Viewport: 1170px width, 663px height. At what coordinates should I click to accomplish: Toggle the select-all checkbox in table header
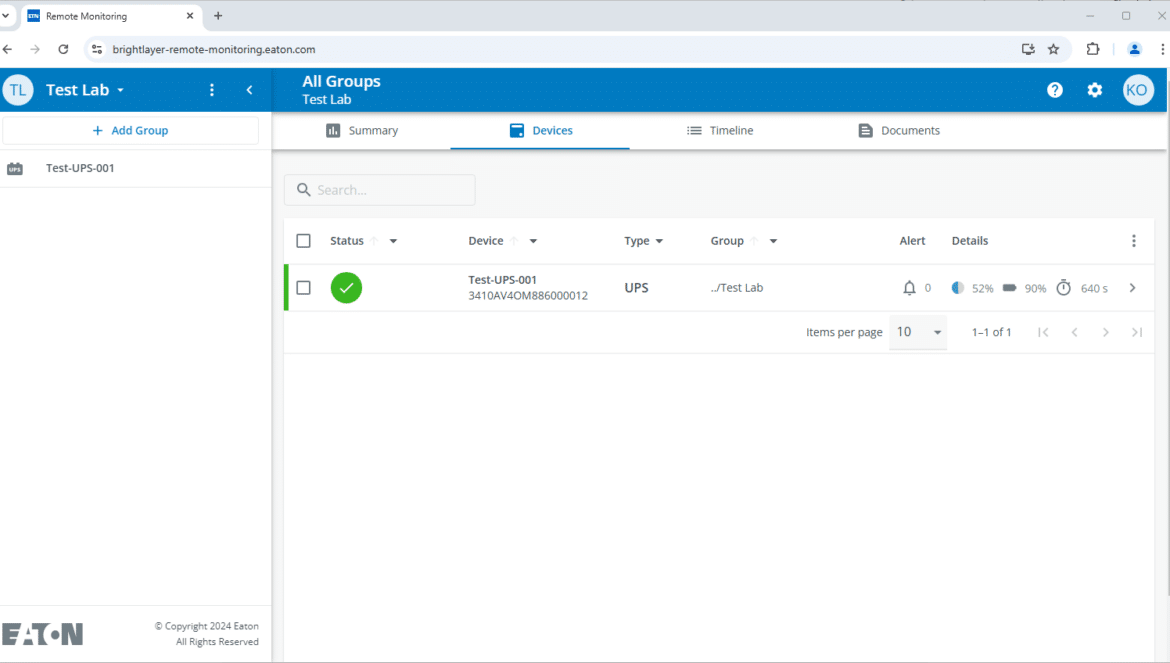tap(303, 241)
